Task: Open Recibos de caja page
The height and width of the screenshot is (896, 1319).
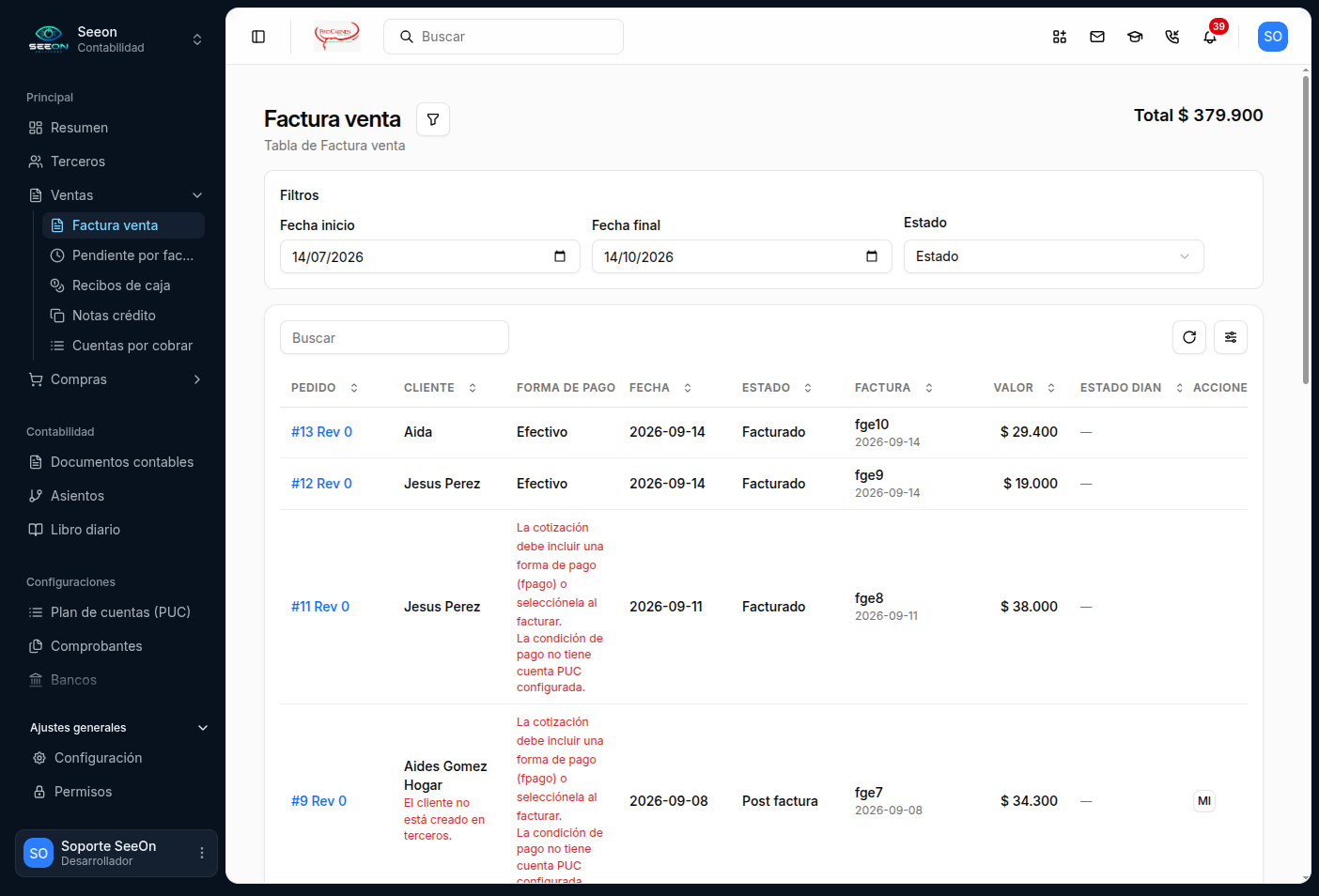Action: [x=123, y=286]
